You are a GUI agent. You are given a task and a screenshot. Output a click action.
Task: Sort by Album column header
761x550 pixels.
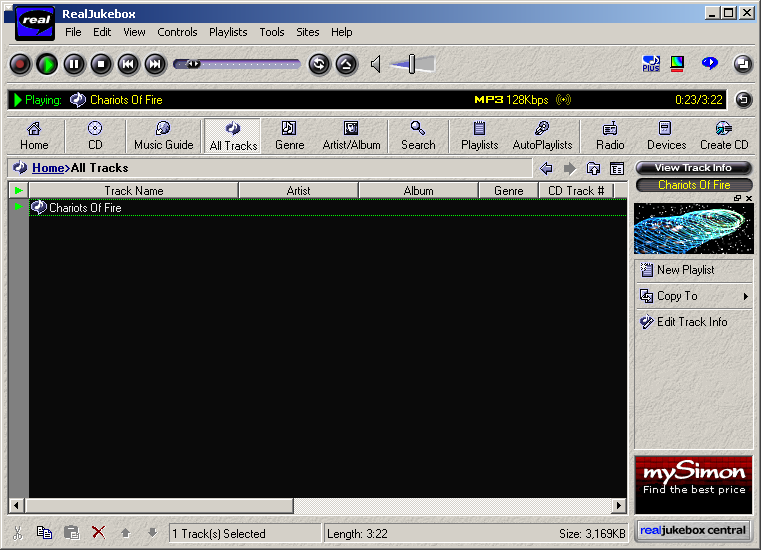pos(418,191)
